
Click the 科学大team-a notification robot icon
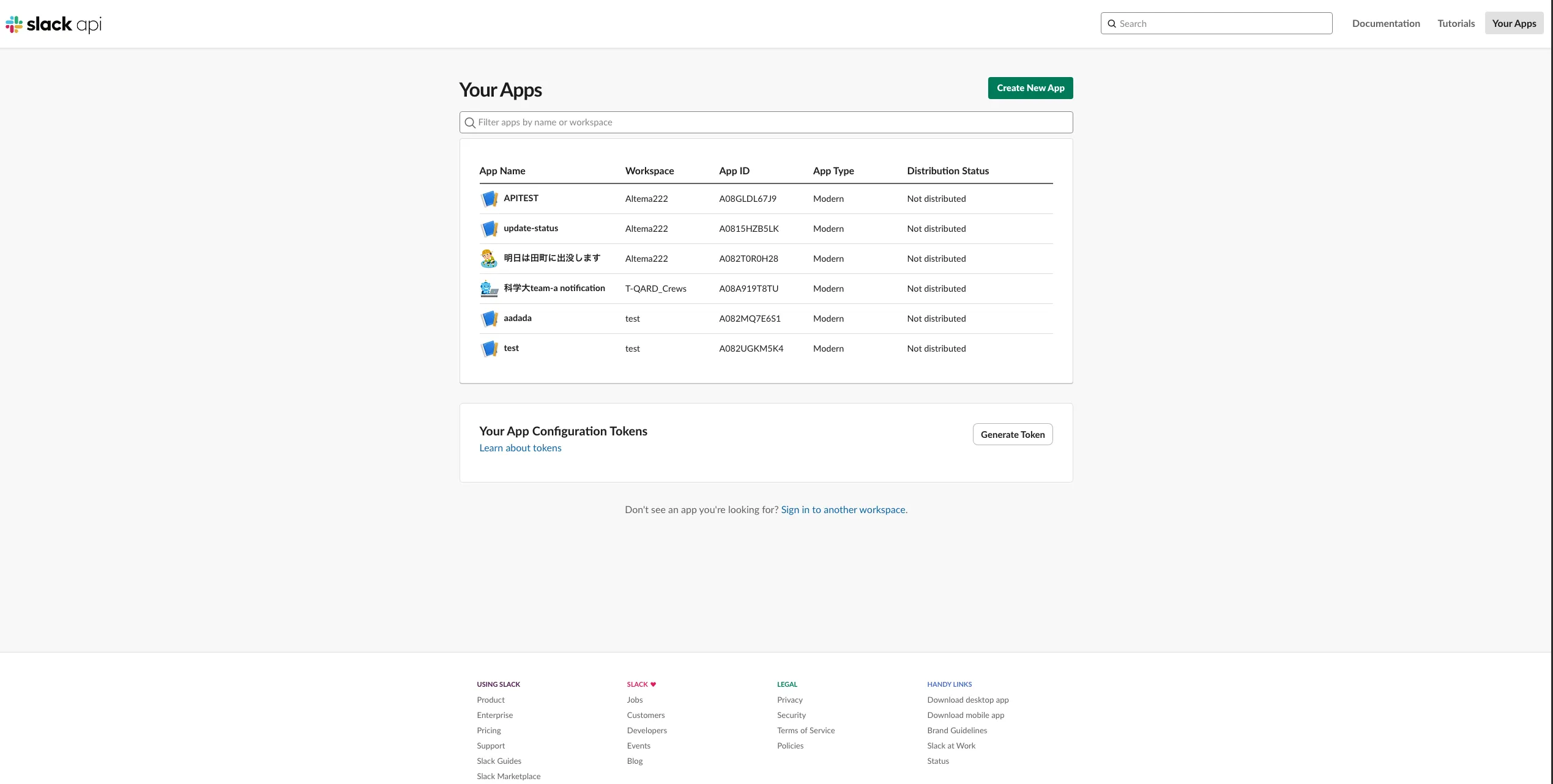489,289
